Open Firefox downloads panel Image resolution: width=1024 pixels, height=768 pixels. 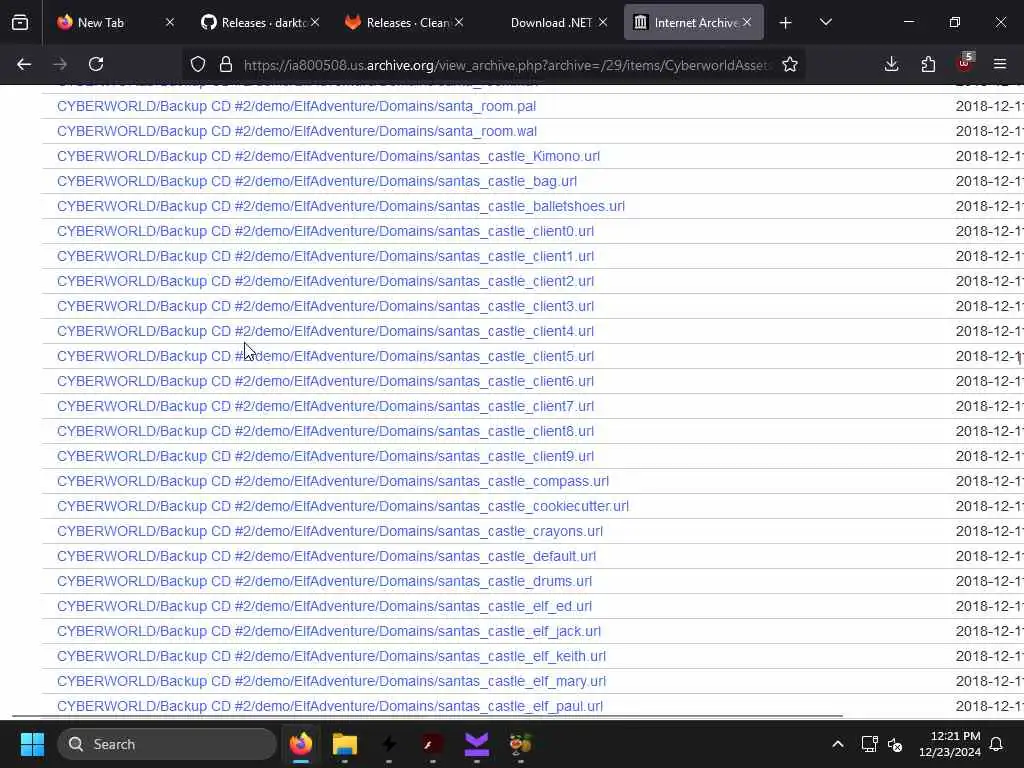(x=891, y=64)
